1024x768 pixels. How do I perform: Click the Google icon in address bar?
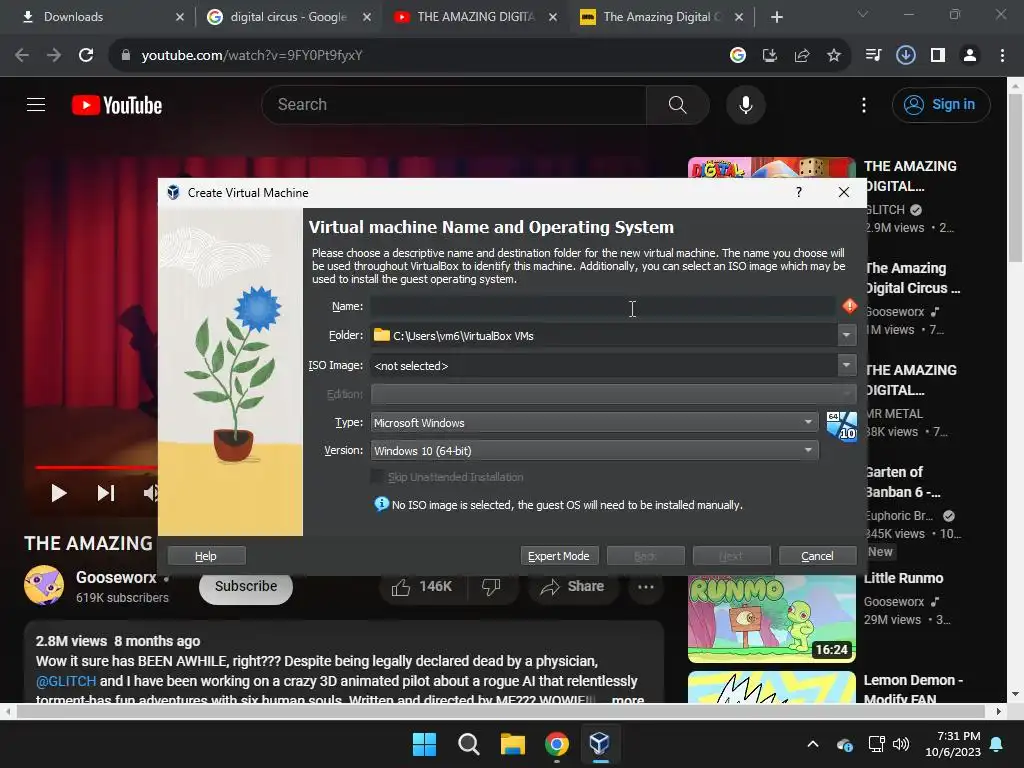tap(738, 56)
